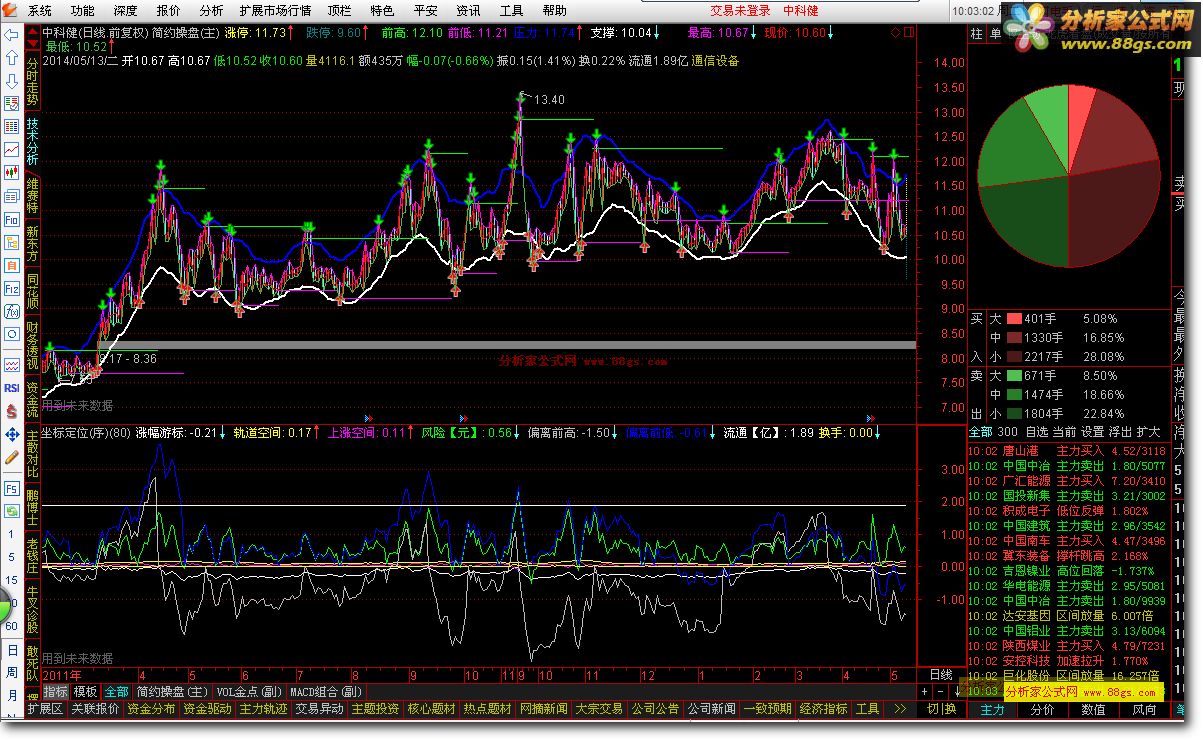
Task: Open the 分析 menu
Action: [211, 11]
